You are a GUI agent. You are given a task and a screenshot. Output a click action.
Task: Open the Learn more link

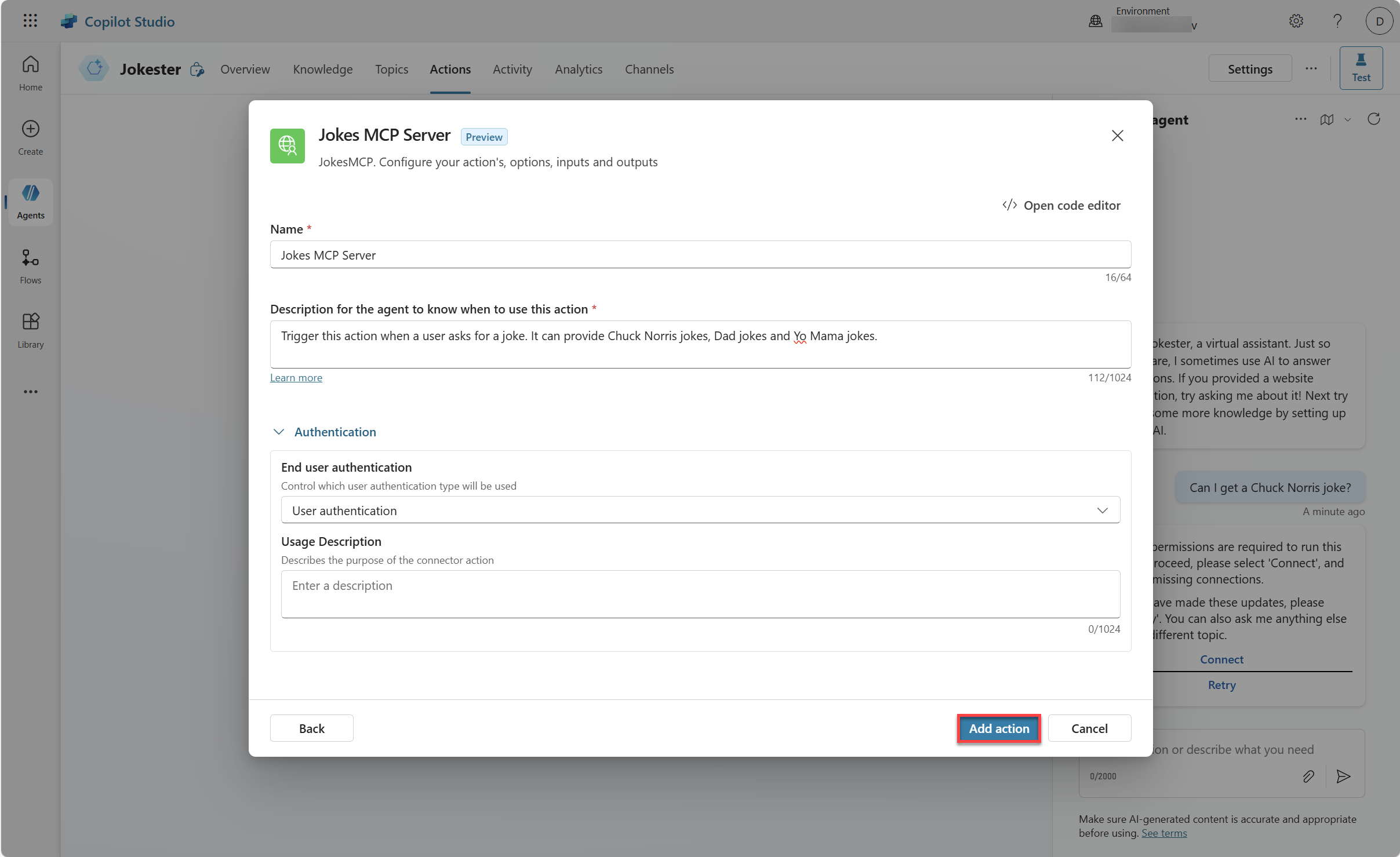[x=296, y=378]
